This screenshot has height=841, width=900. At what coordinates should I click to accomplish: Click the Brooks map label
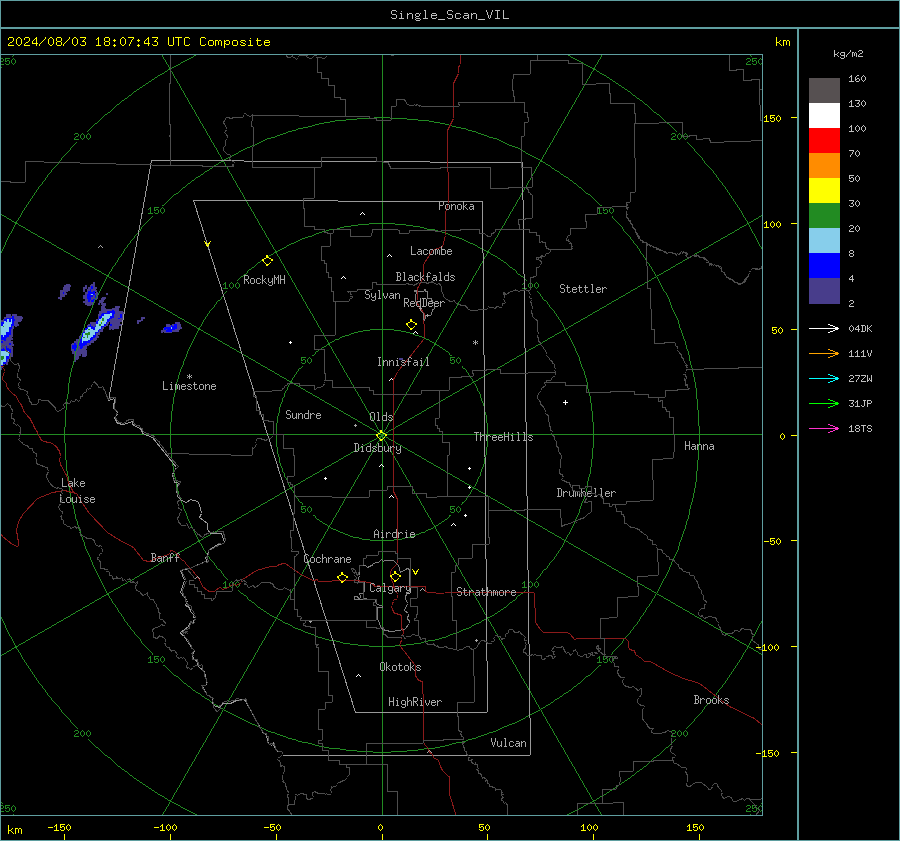(x=711, y=700)
